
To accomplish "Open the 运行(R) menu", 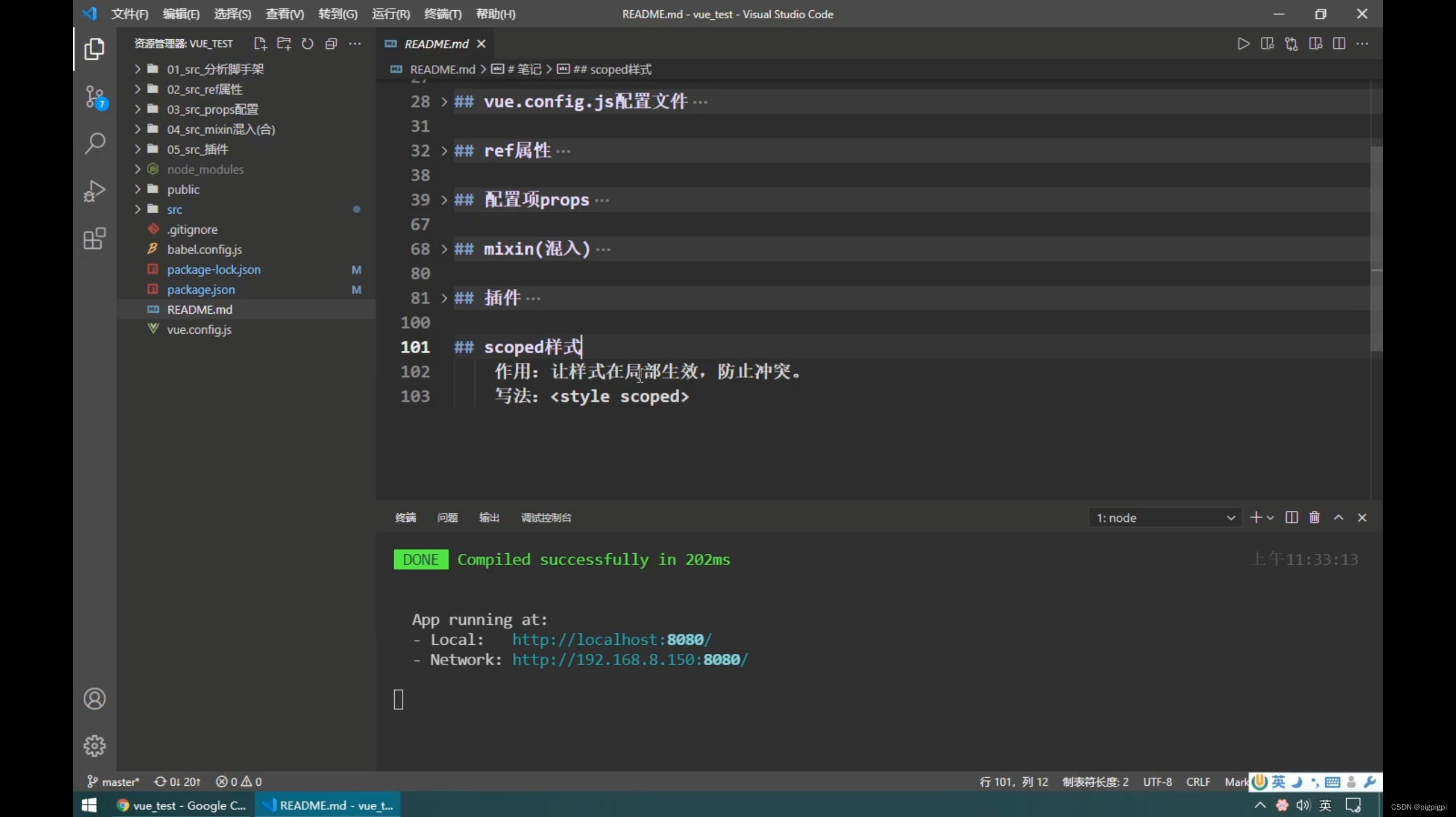I will [x=391, y=14].
